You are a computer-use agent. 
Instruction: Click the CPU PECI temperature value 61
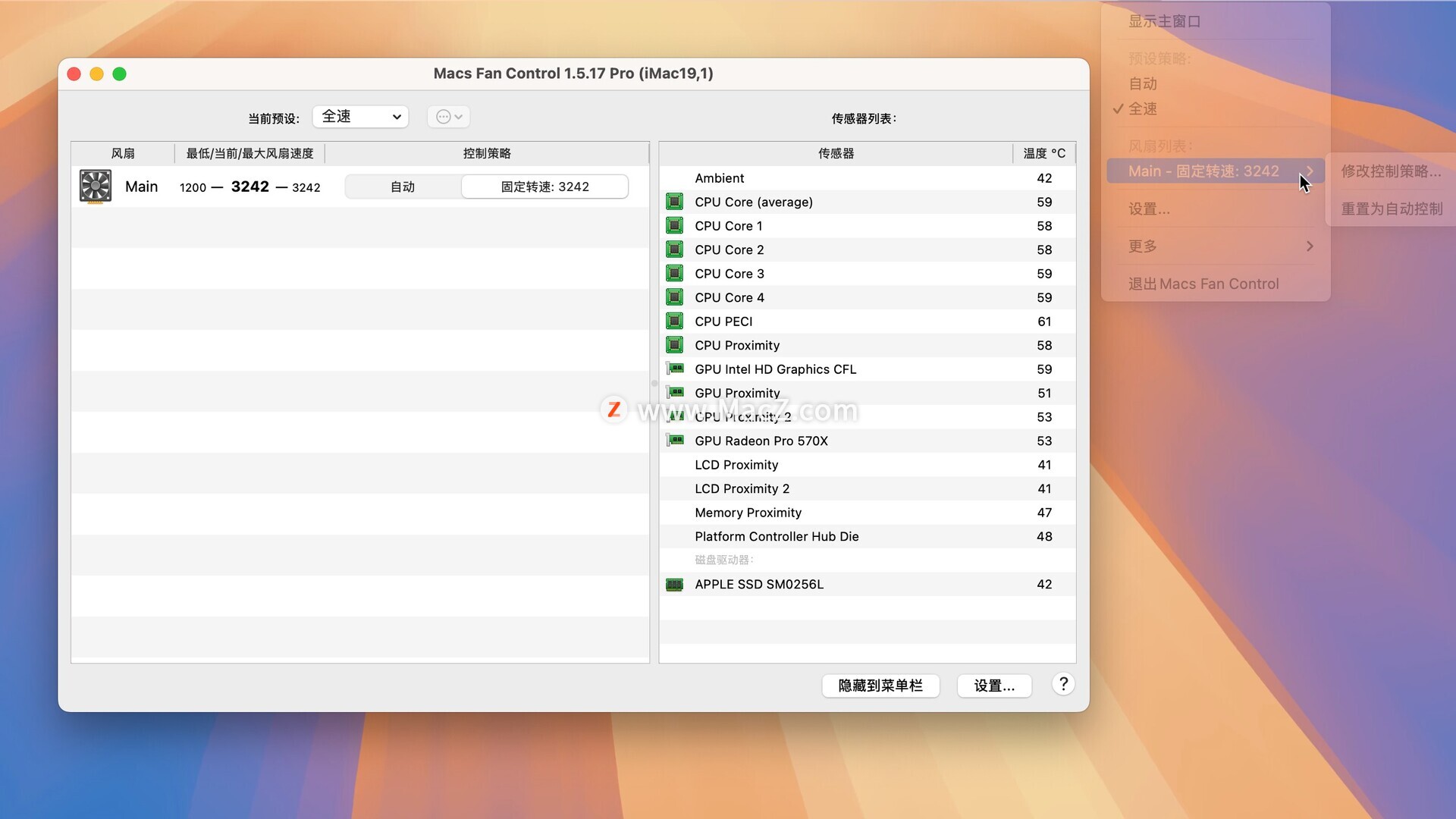[x=1044, y=322]
